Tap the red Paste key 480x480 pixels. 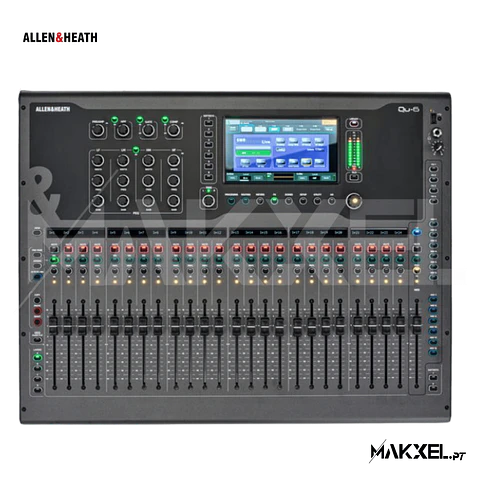click(x=37, y=311)
